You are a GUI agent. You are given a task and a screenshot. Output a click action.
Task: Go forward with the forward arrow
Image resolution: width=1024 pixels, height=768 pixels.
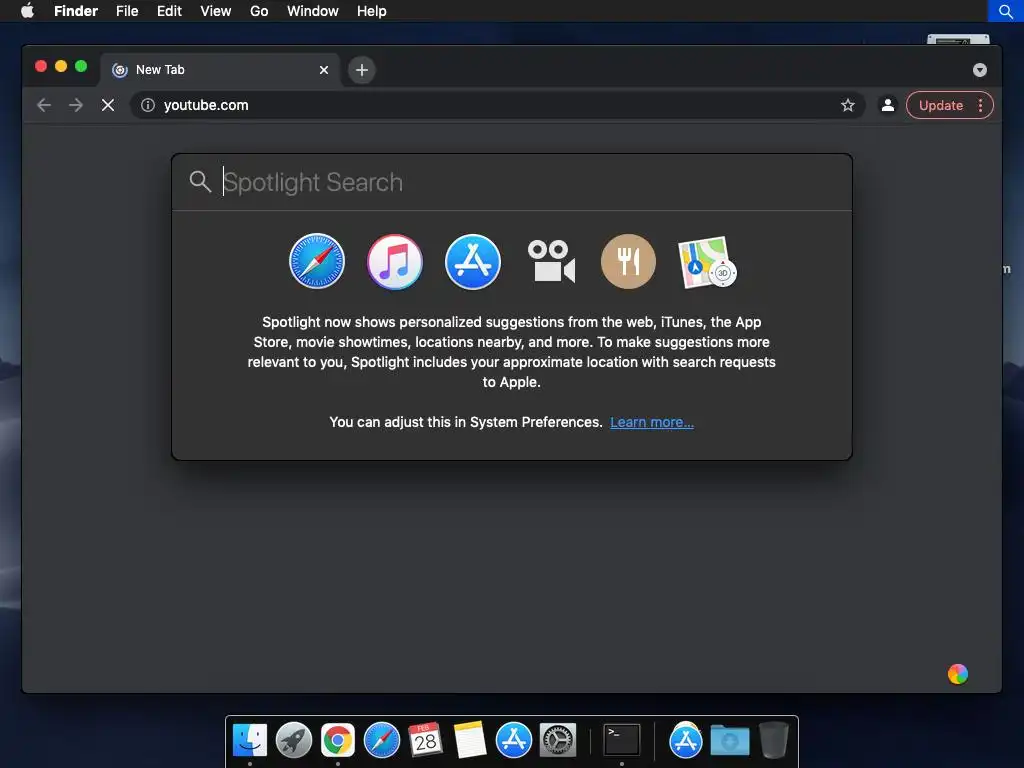[x=76, y=105]
